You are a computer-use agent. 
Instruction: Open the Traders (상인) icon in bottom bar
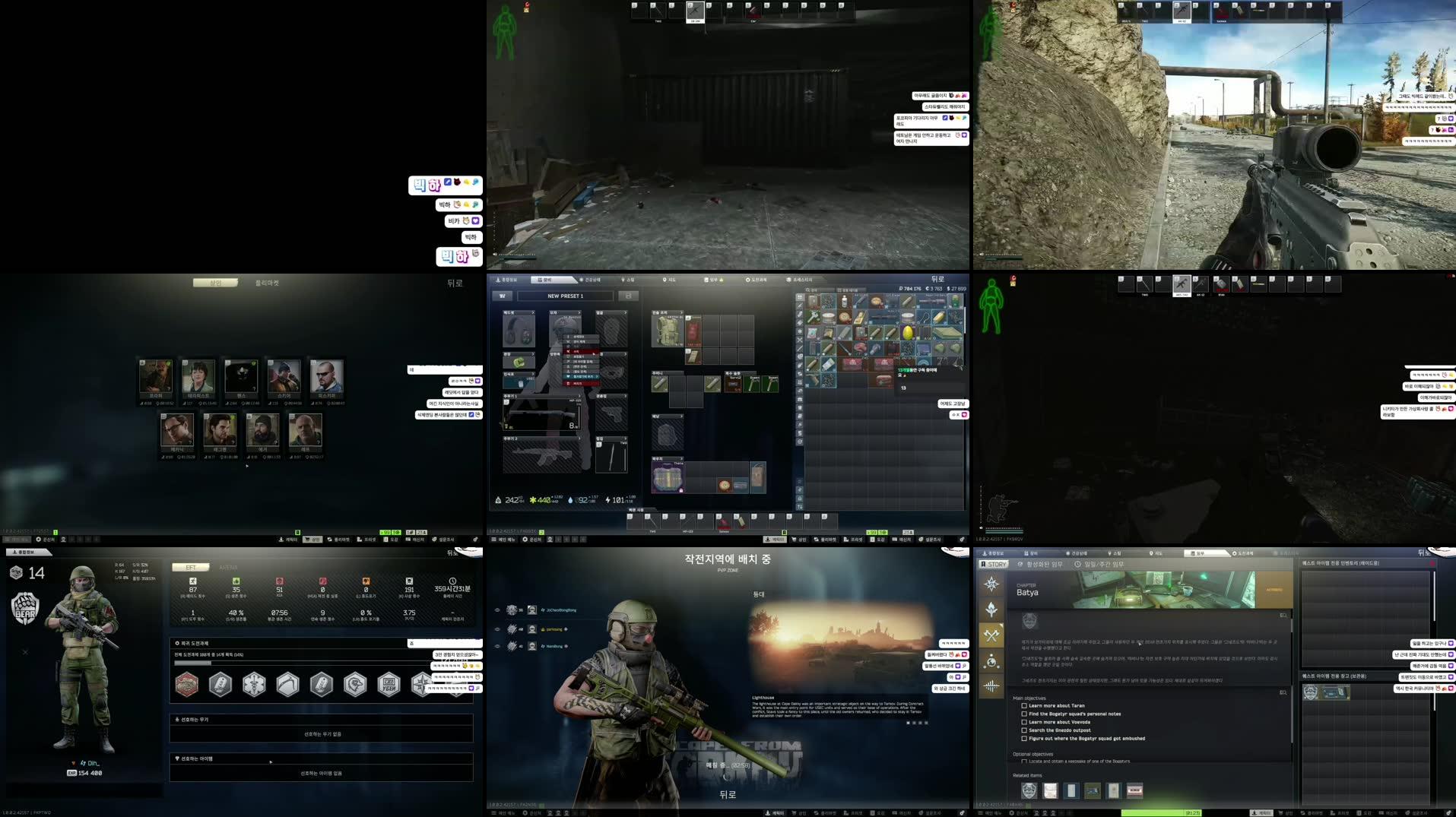coord(798,540)
